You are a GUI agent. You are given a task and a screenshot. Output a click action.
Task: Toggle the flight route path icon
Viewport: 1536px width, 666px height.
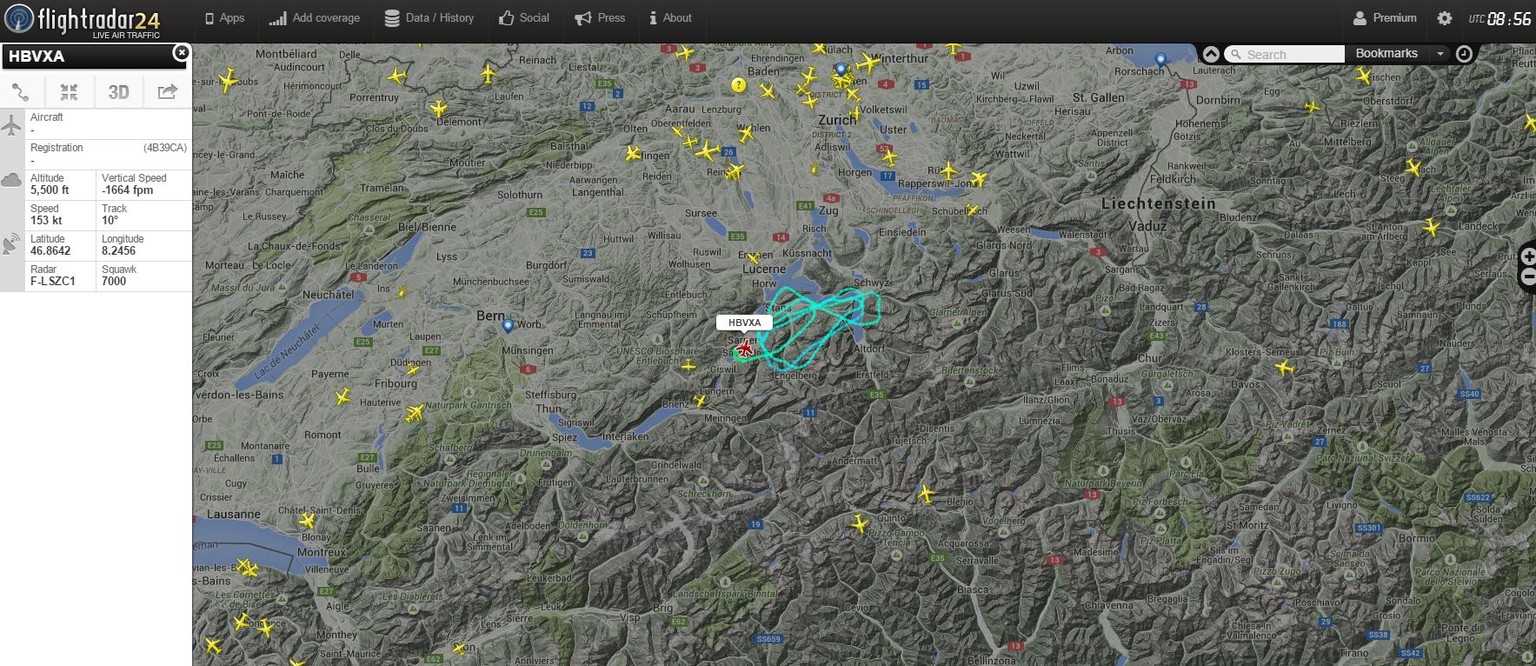click(x=21, y=92)
